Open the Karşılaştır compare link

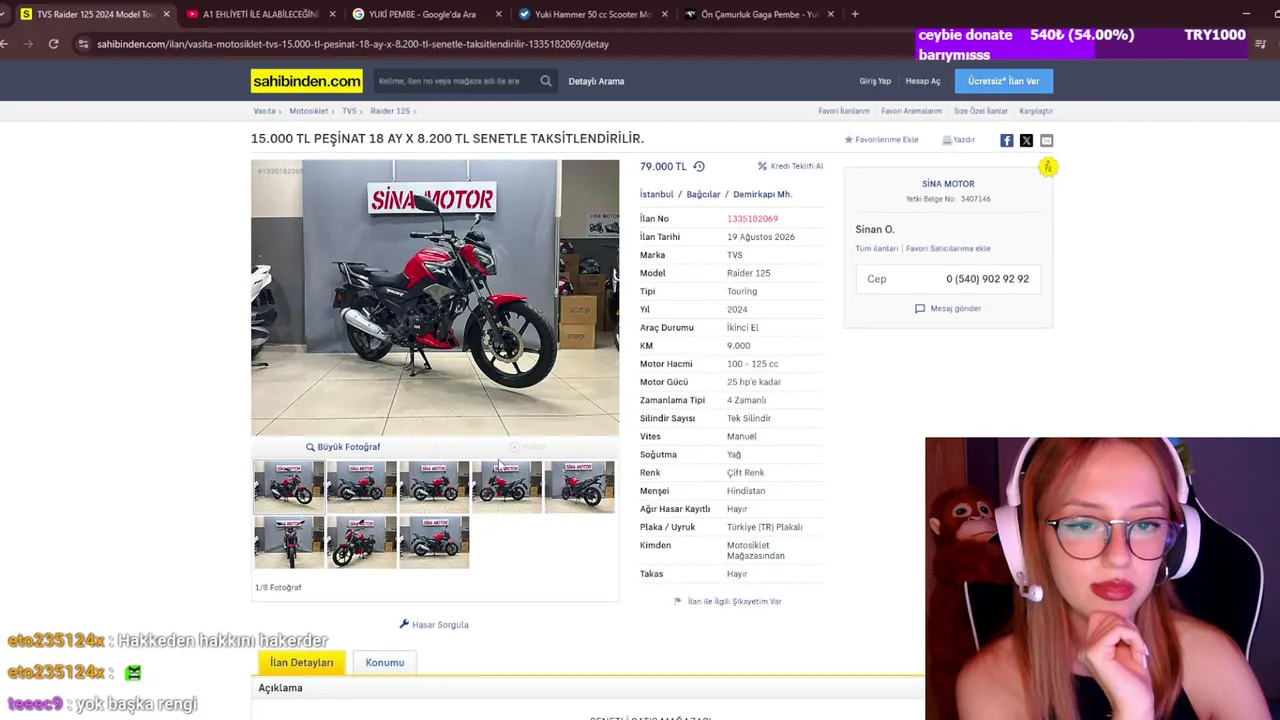[1036, 111]
